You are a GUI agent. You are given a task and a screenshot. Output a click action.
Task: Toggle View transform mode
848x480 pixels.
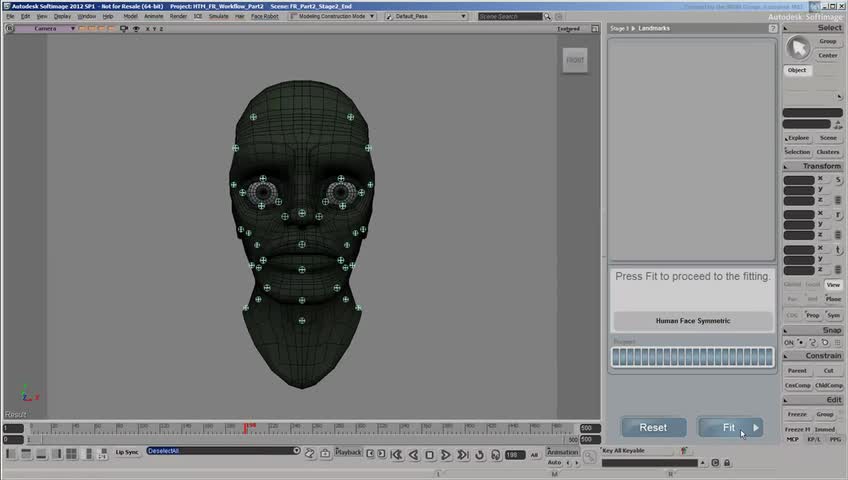tap(833, 285)
